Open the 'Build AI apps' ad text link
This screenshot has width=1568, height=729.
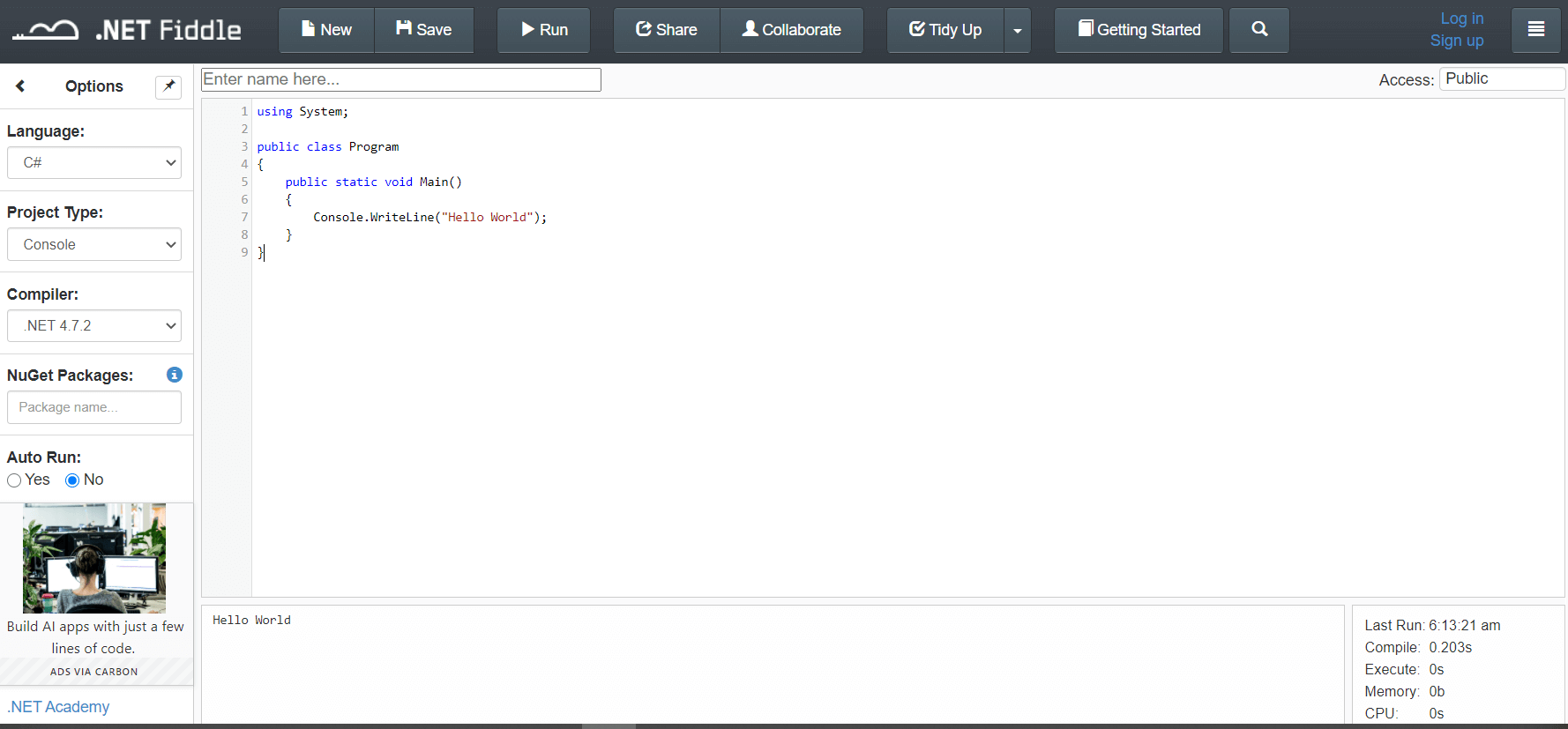[94, 637]
